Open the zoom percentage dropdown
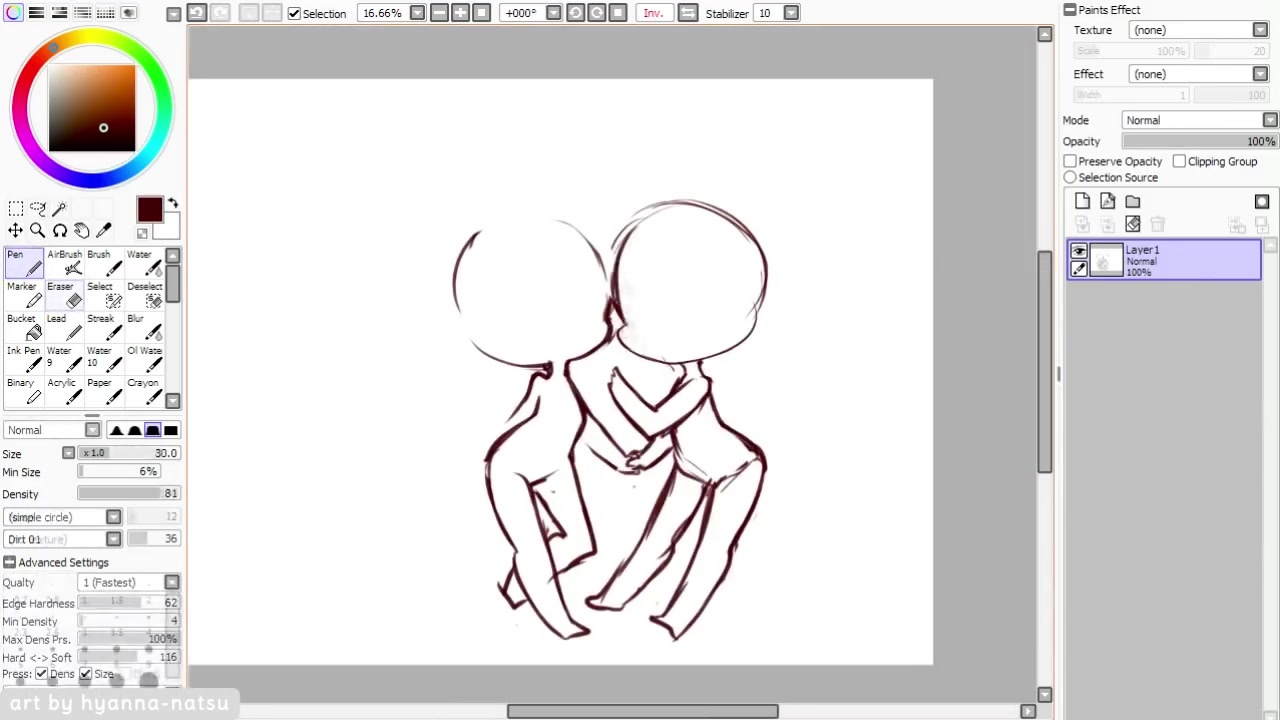 pyautogui.click(x=417, y=13)
